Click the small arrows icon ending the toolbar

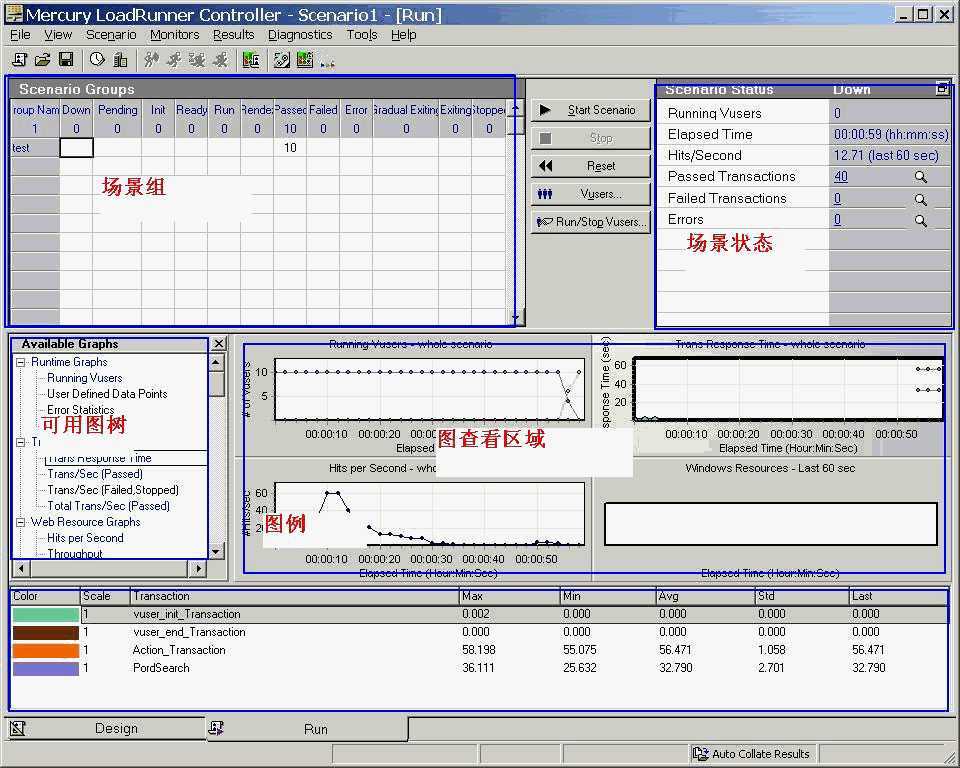pyautogui.click(x=327, y=63)
